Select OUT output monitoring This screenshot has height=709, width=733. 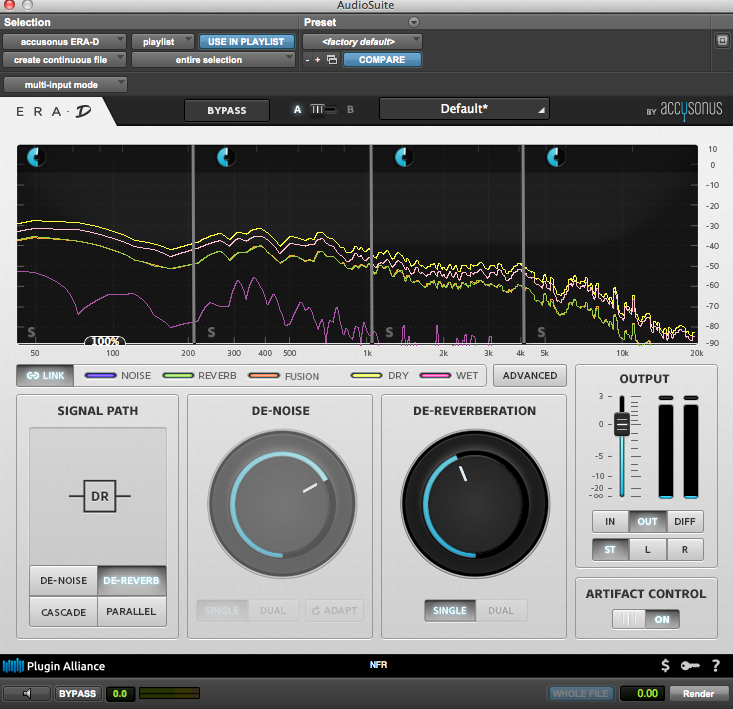(647, 522)
